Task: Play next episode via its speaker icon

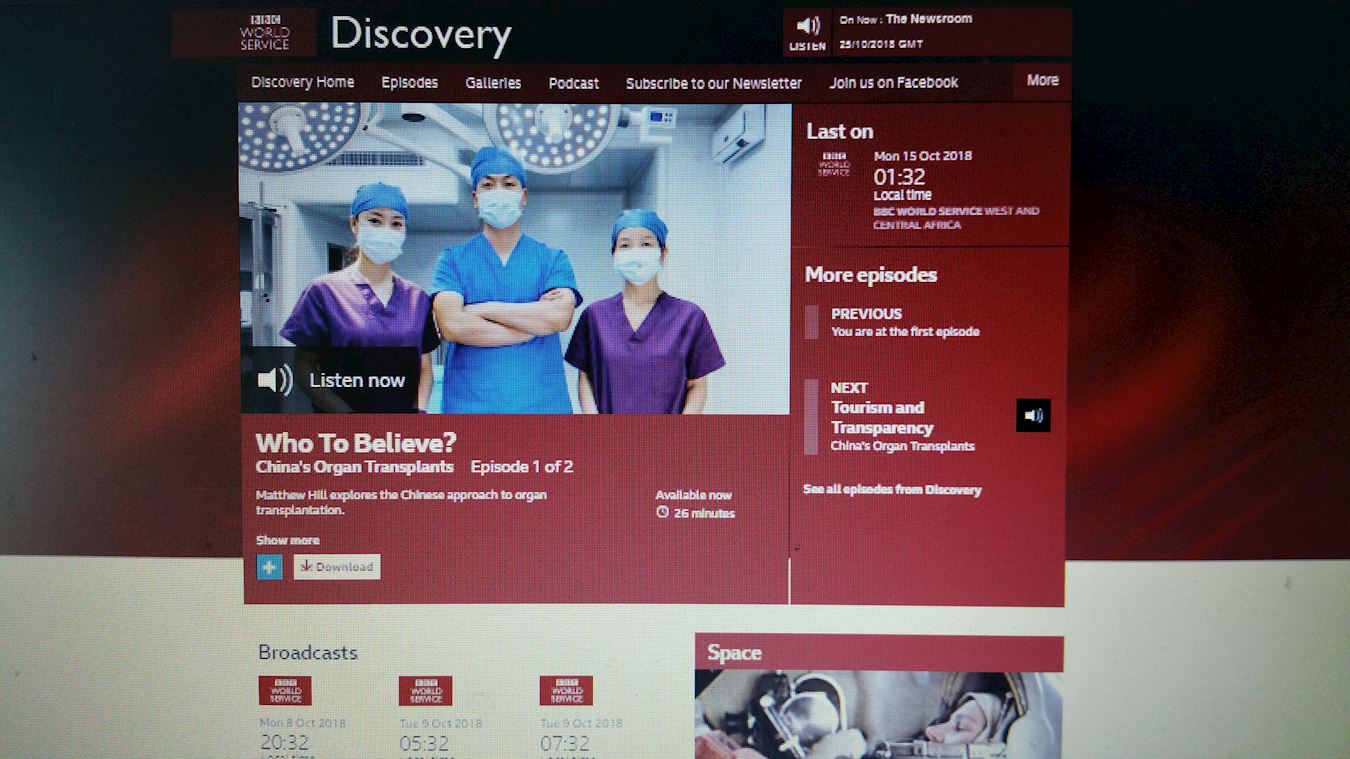Action: tap(1034, 416)
